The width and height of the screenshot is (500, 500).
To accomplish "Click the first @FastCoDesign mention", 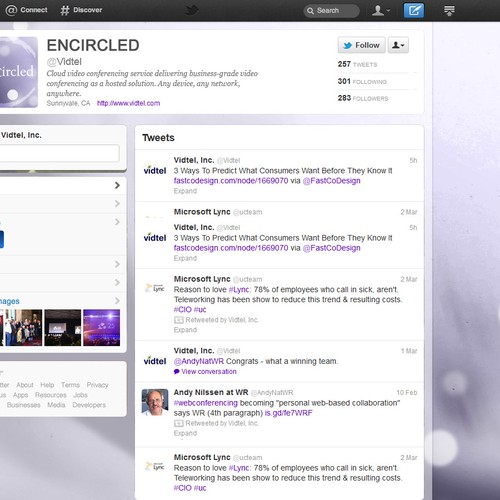I will click(331, 181).
